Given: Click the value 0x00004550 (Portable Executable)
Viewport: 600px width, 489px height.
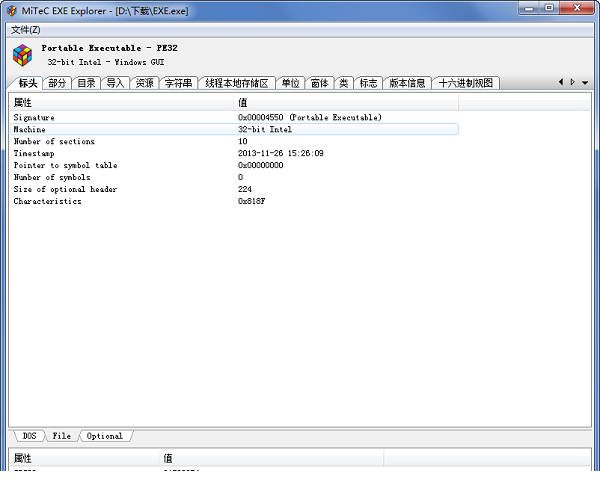Looking at the screenshot, I should click(x=310, y=117).
